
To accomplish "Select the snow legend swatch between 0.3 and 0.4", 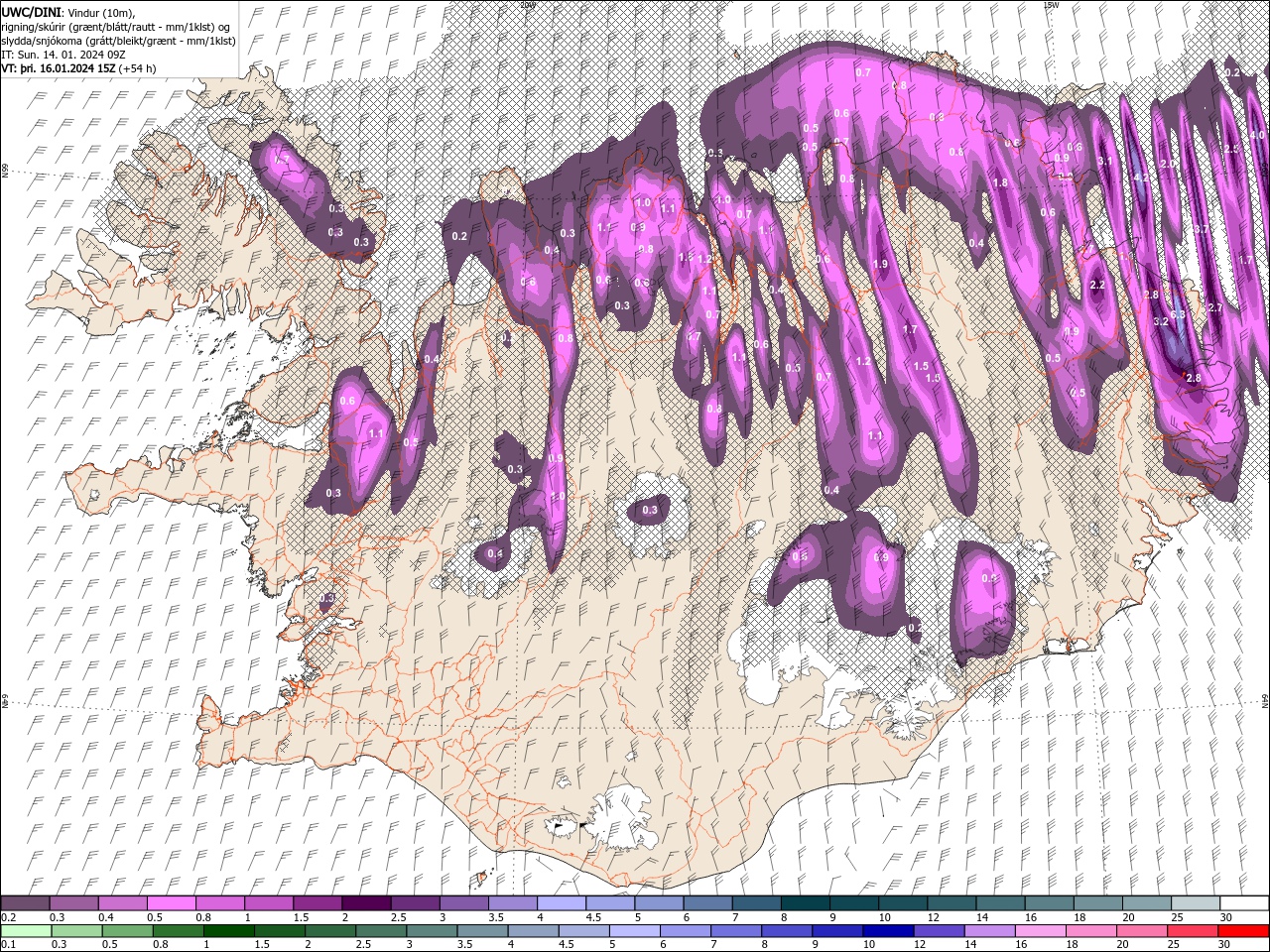I will tap(73, 903).
